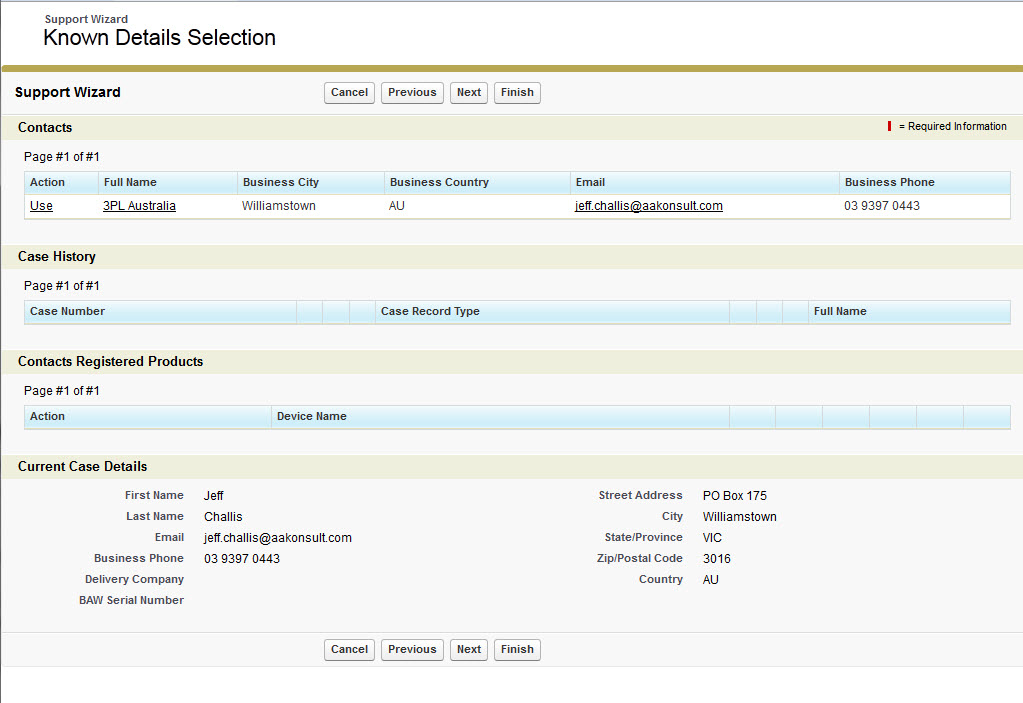Click the Delivery Company label

click(134, 580)
